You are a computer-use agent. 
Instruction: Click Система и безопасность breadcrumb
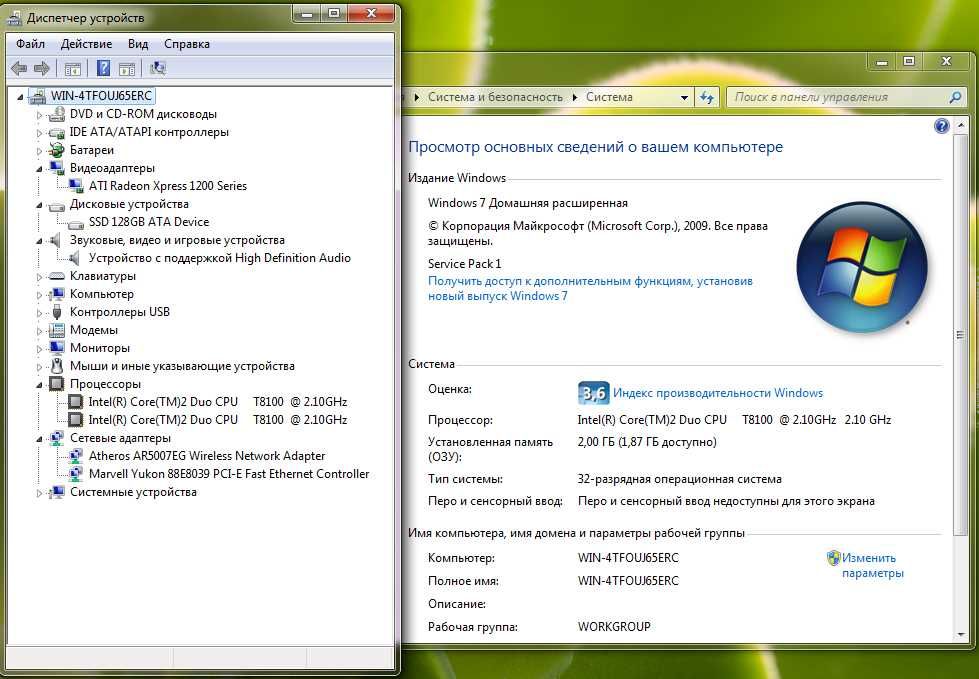[x=495, y=97]
